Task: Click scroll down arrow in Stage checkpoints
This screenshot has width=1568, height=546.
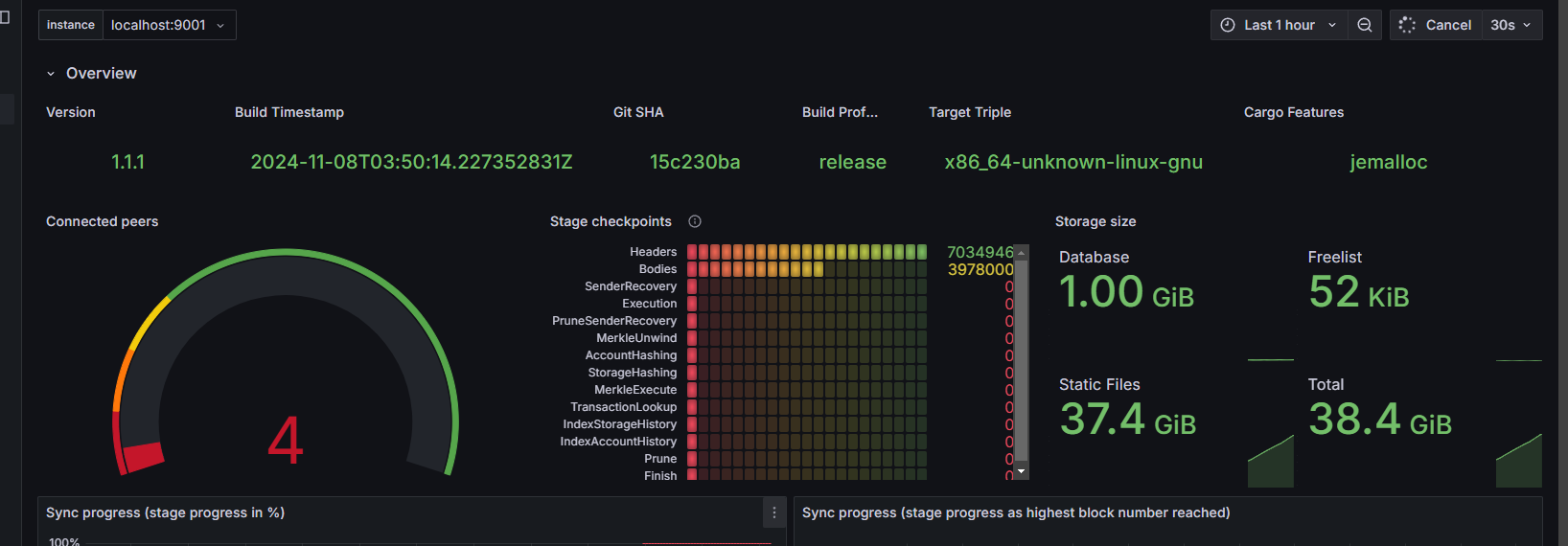Action: [1021, 471]
